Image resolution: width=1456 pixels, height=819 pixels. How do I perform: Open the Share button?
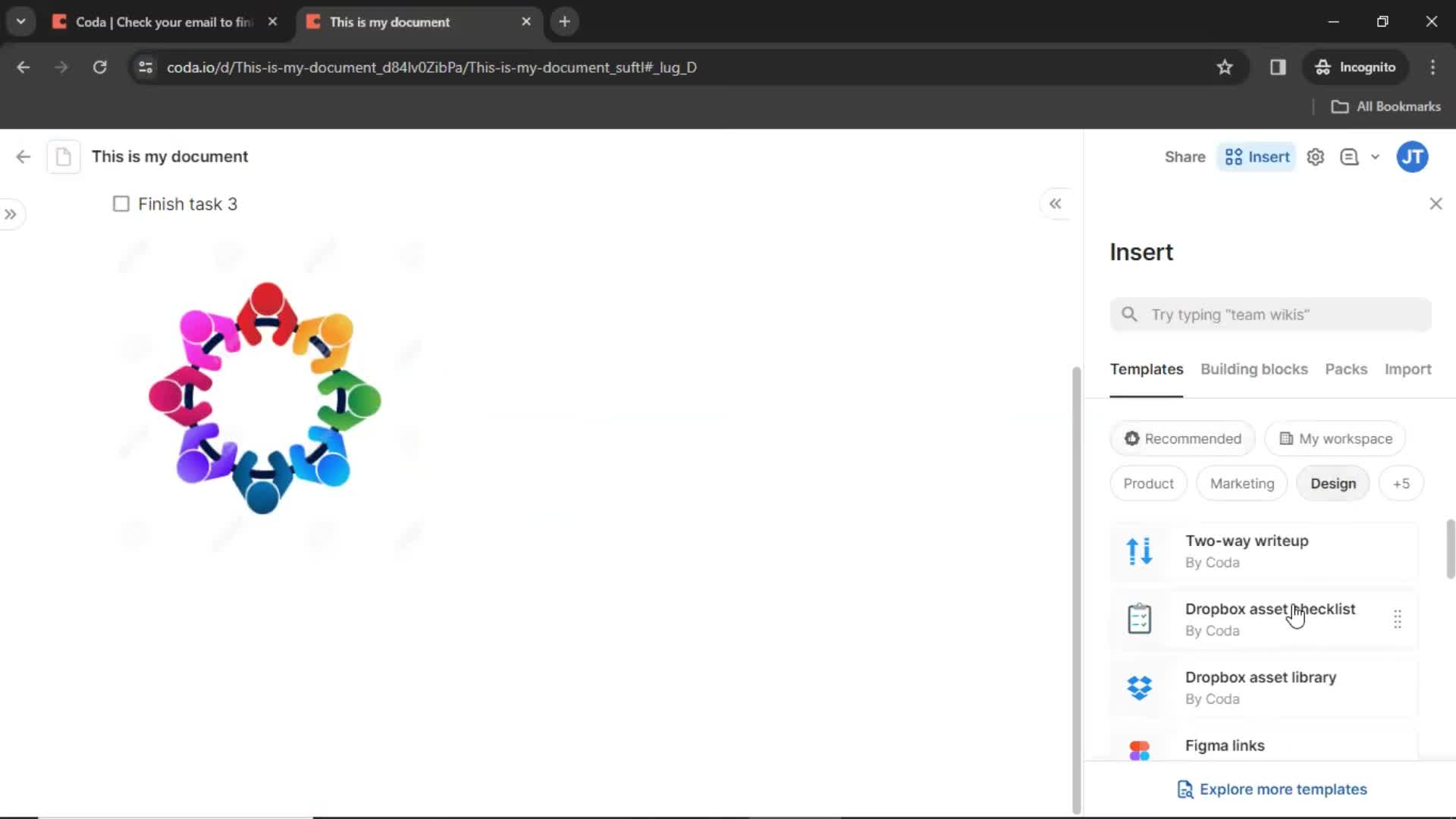click(x=1185, y=157)
